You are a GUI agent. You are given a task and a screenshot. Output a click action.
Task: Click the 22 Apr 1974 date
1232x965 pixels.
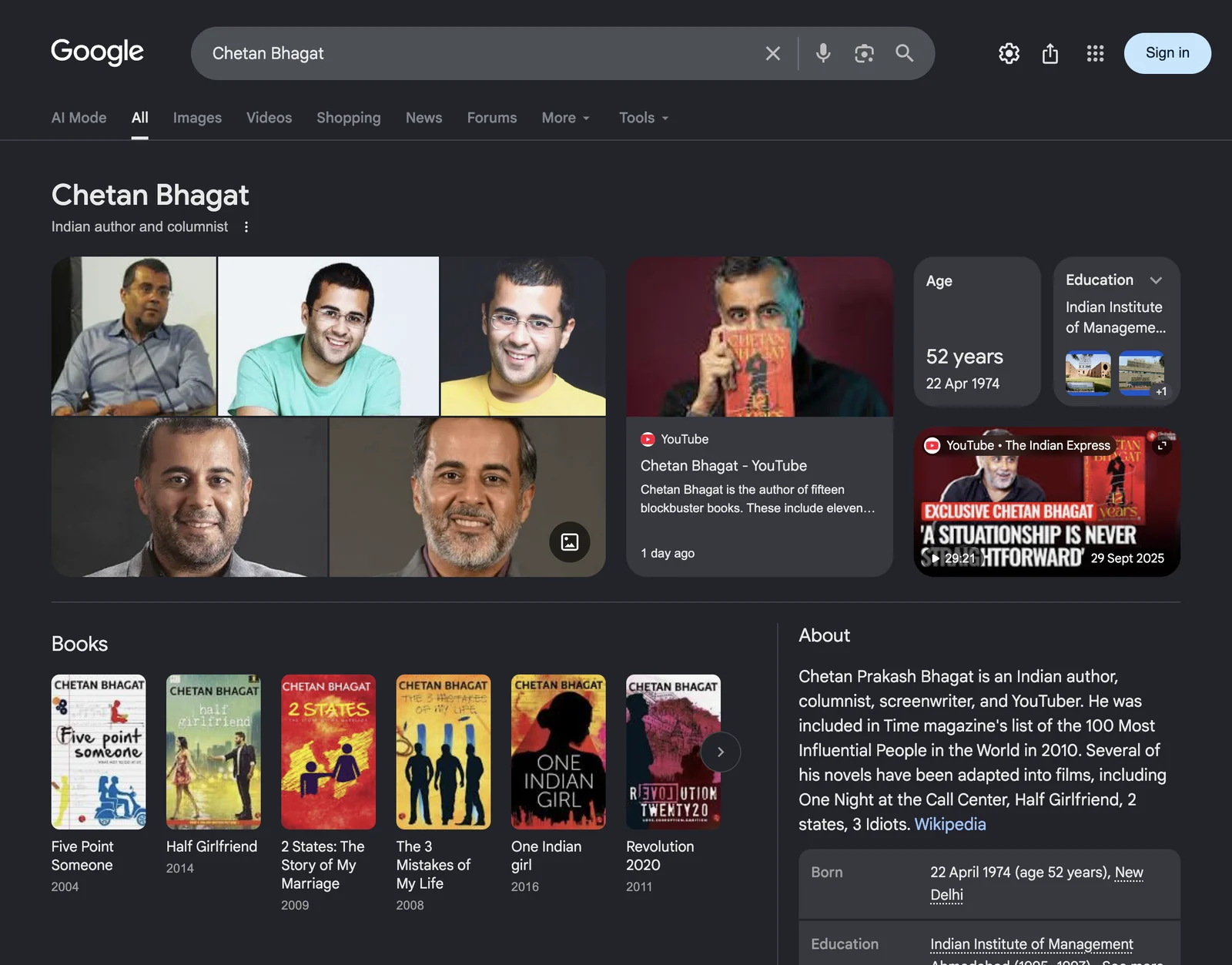tap(962, 384)
